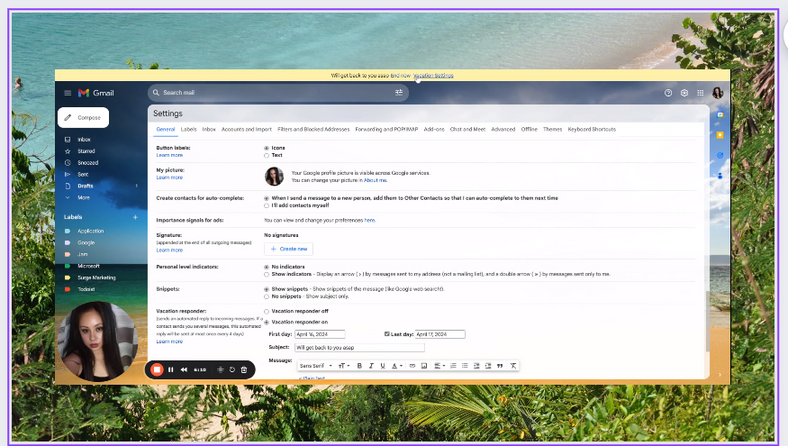
Task: Rewind the screen recording
Action: point(184,370)
